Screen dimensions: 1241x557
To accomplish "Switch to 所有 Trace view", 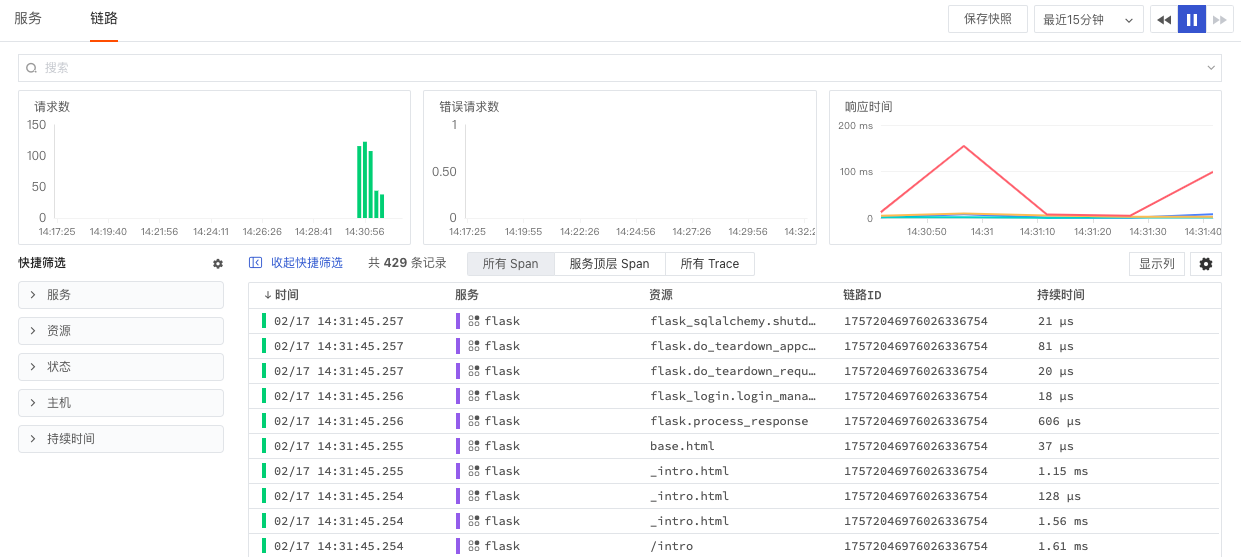I will point(709,264).
